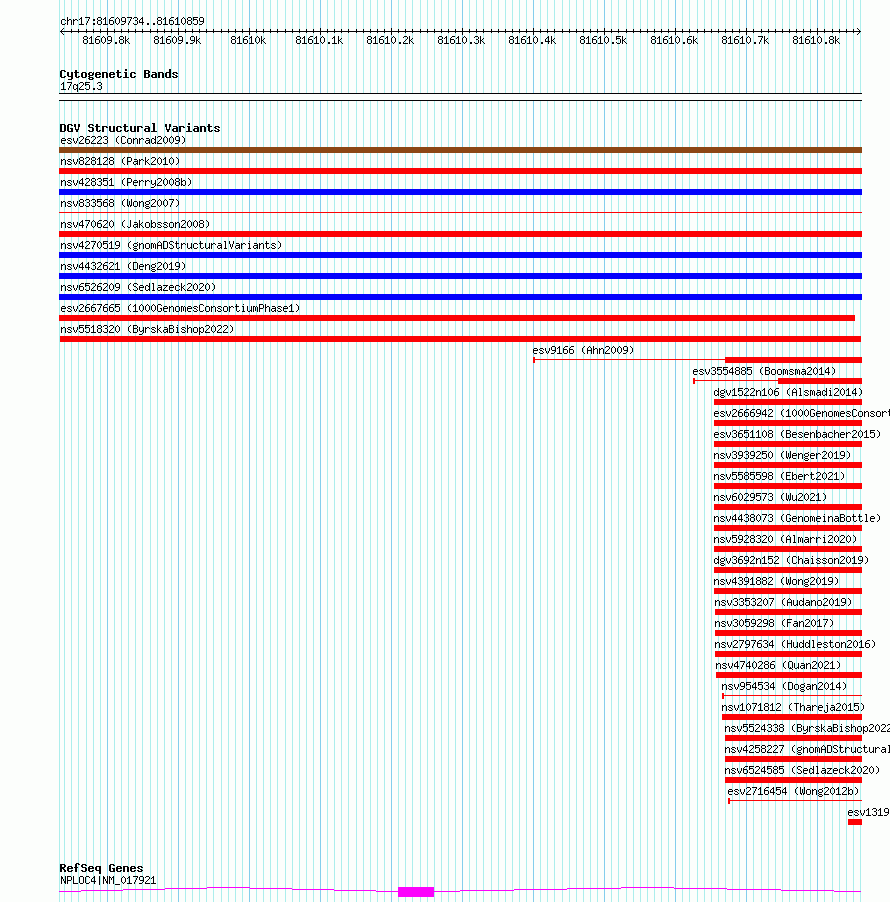
Task: Open nsv5585598 (Ebert2021) variant
Action: (780, 476)
